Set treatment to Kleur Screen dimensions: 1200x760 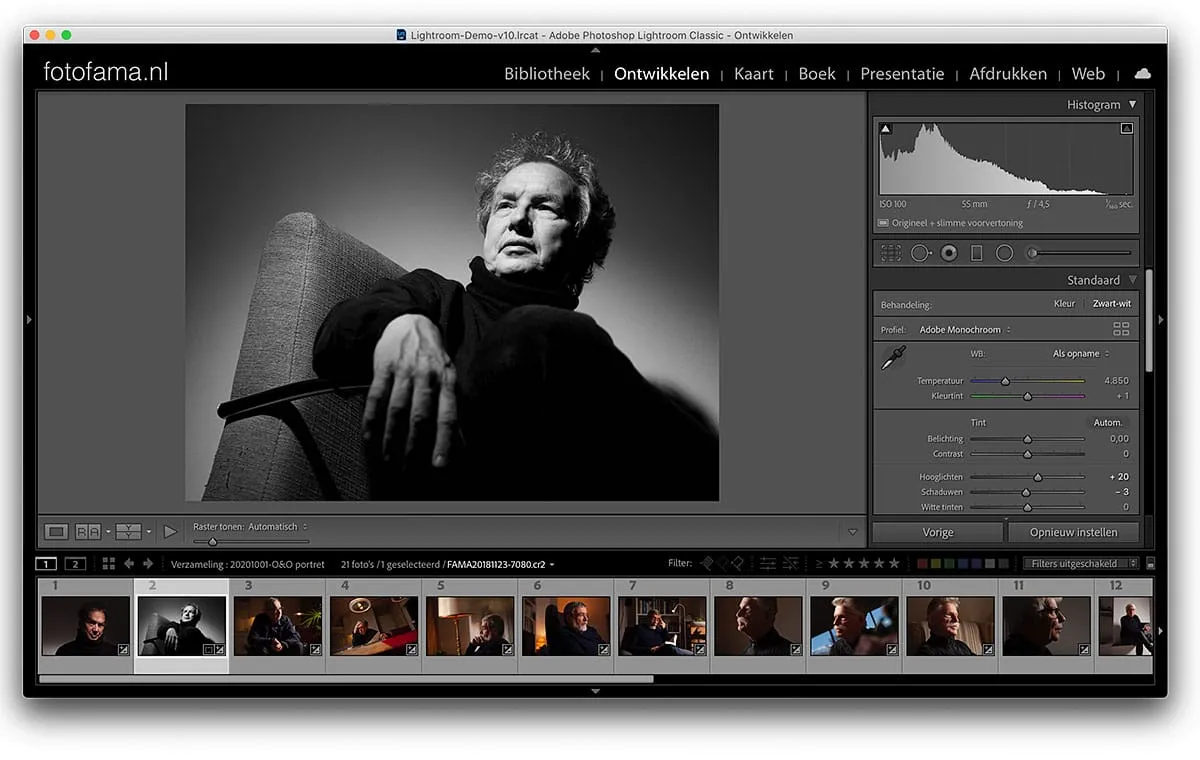(1064, 304)
